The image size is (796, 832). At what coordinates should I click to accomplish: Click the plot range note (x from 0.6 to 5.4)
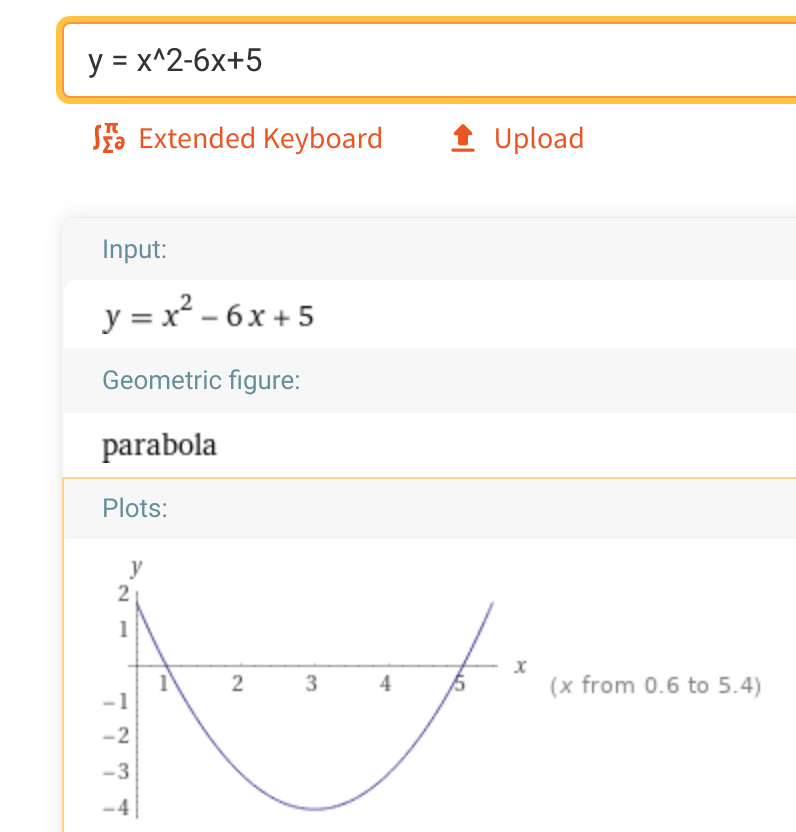pos(656,686)
